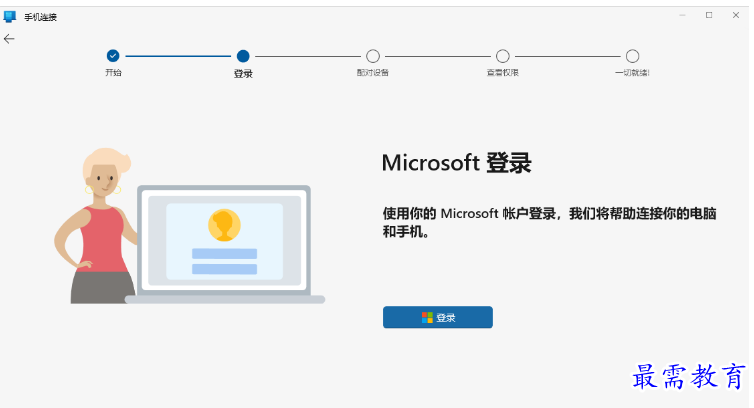
Task: Select the third step circle 配对设备
Action: (x=373, y=56)
